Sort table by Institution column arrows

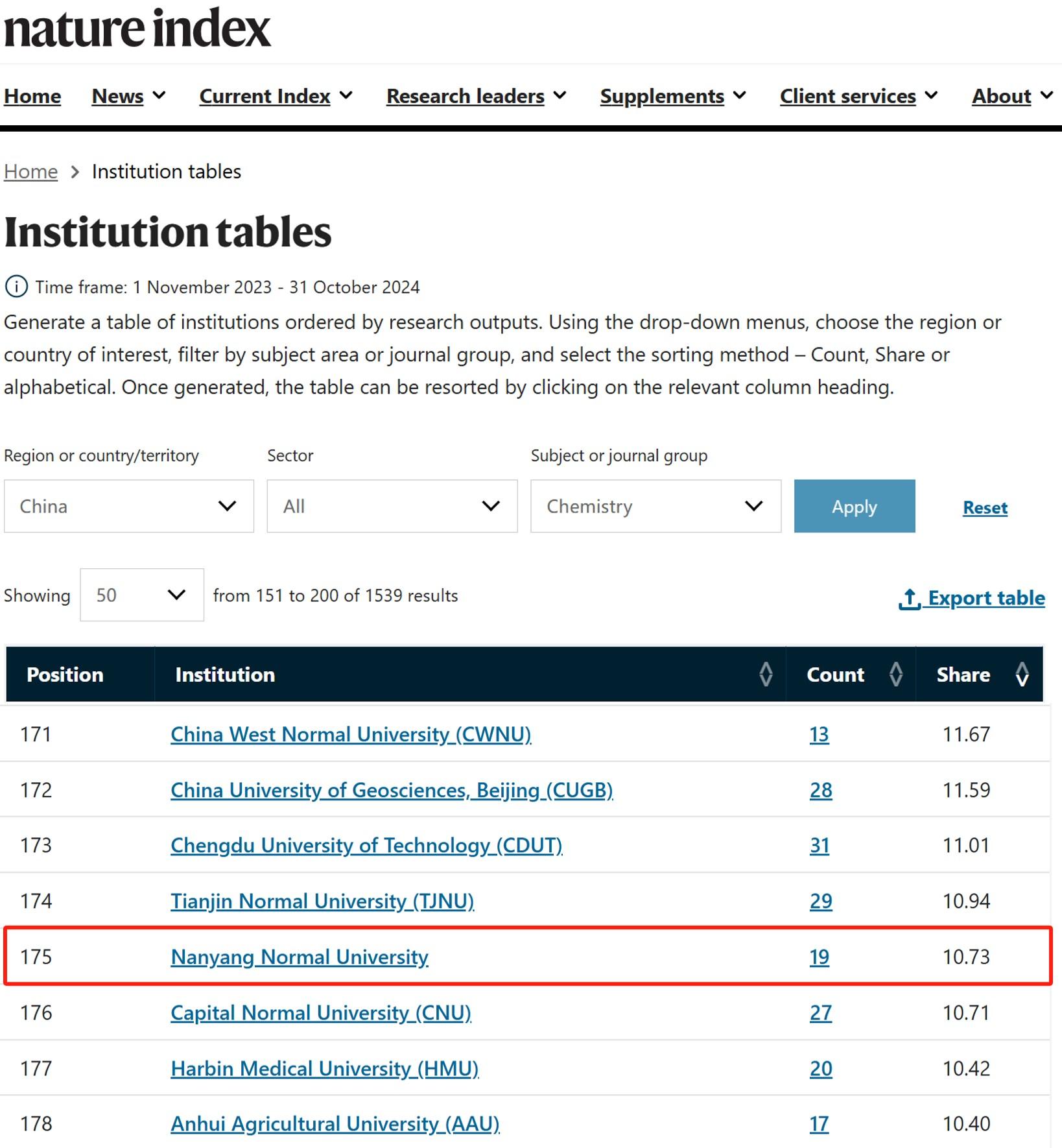(x=766, y=674)
